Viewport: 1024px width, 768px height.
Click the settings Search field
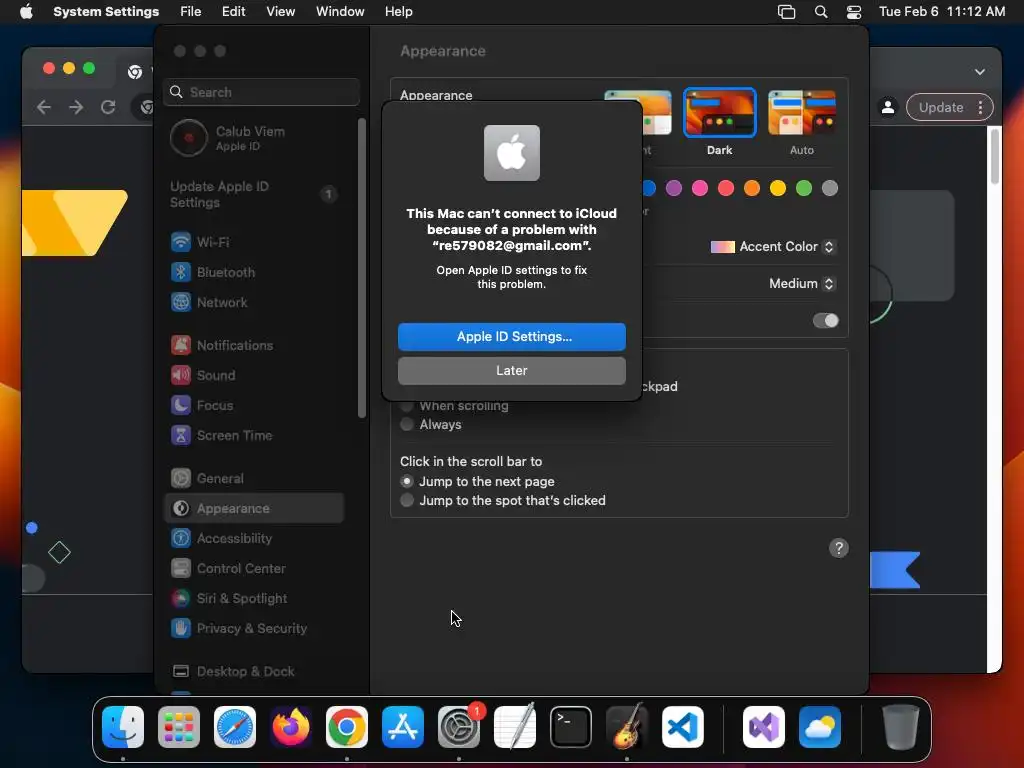click(x=261, y=92)
